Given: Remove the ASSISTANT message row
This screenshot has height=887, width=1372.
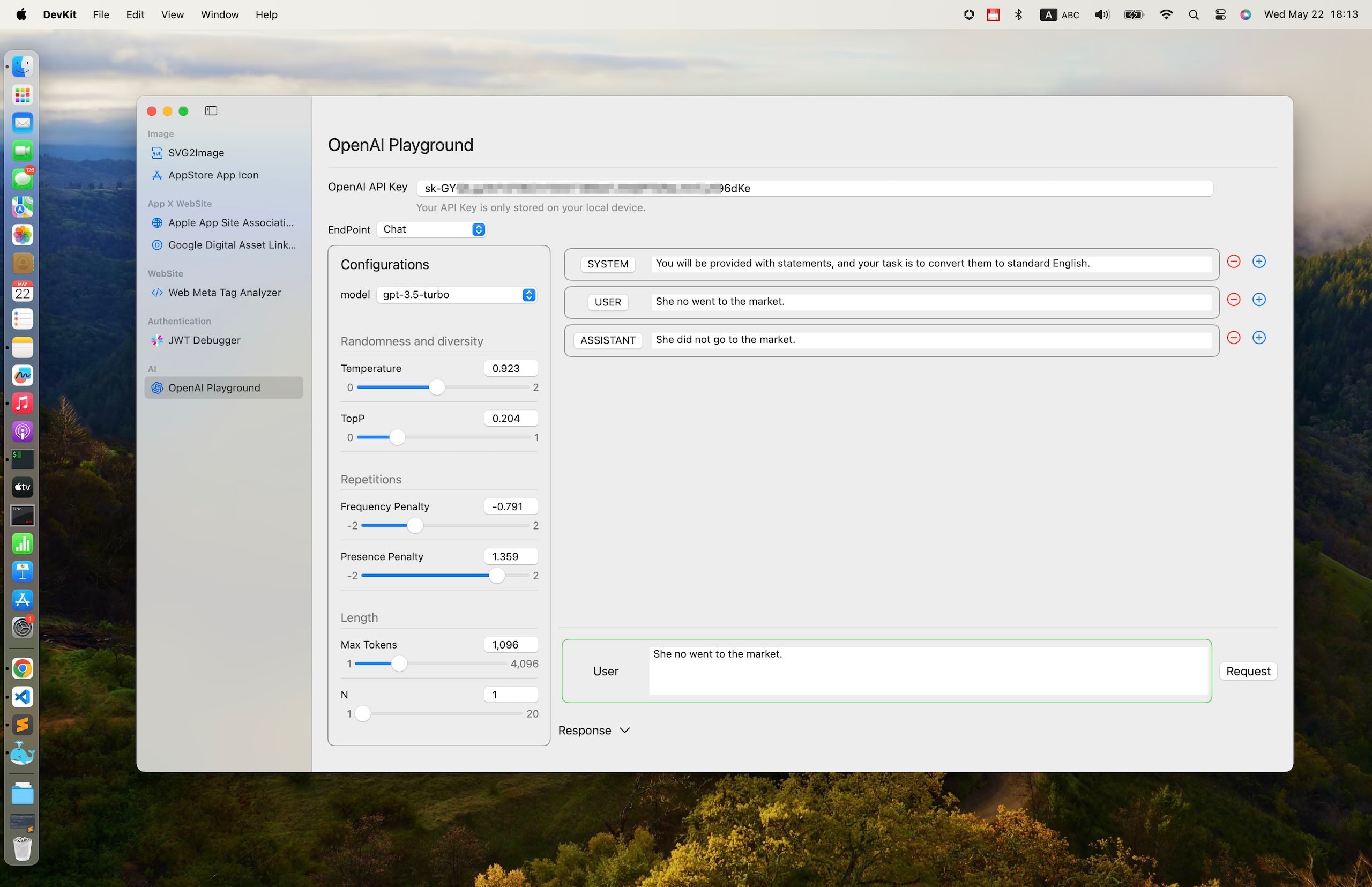Looking at the screenshot, I should (x=1233, y=338).
